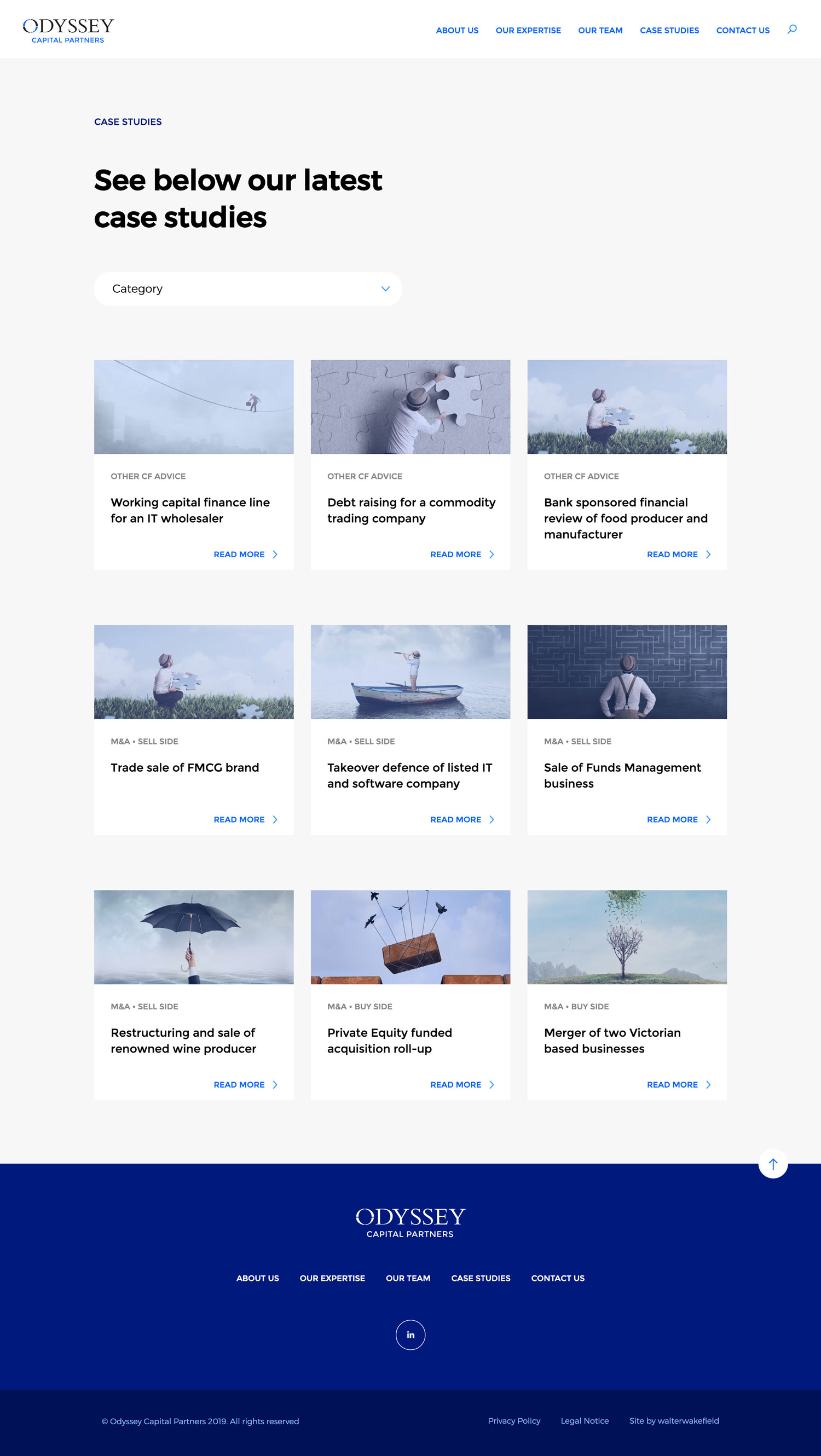821x1456 pixels.
Task: Click arrow beside Debt raising Read More
Action: (492, 554)
